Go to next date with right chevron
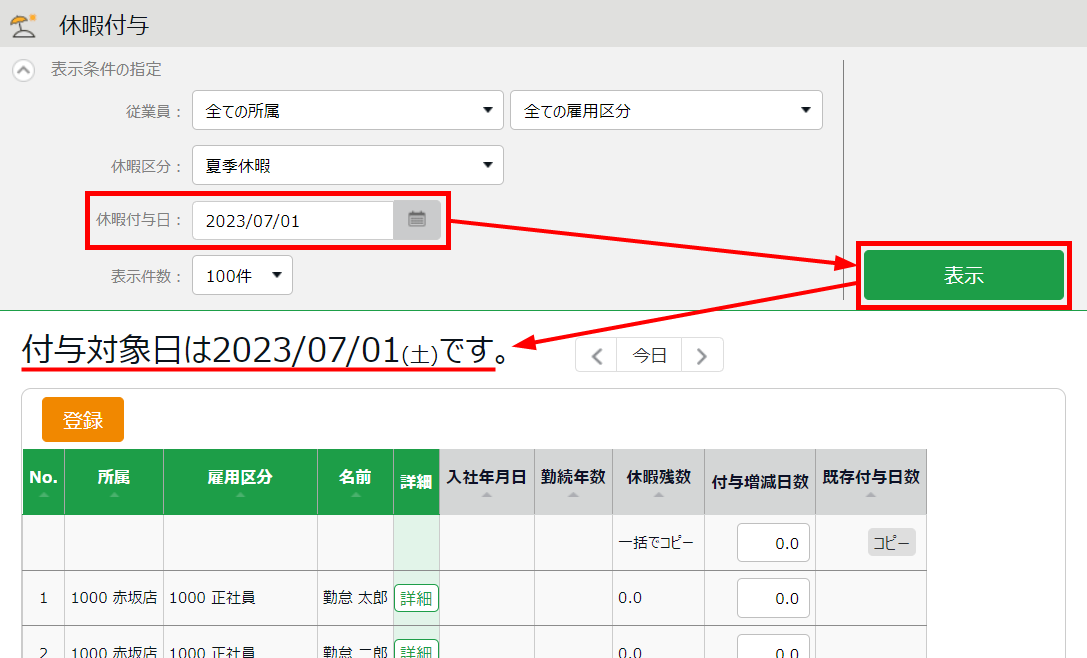The height and width of the screenshot is (658, 1087). (702, 355)
